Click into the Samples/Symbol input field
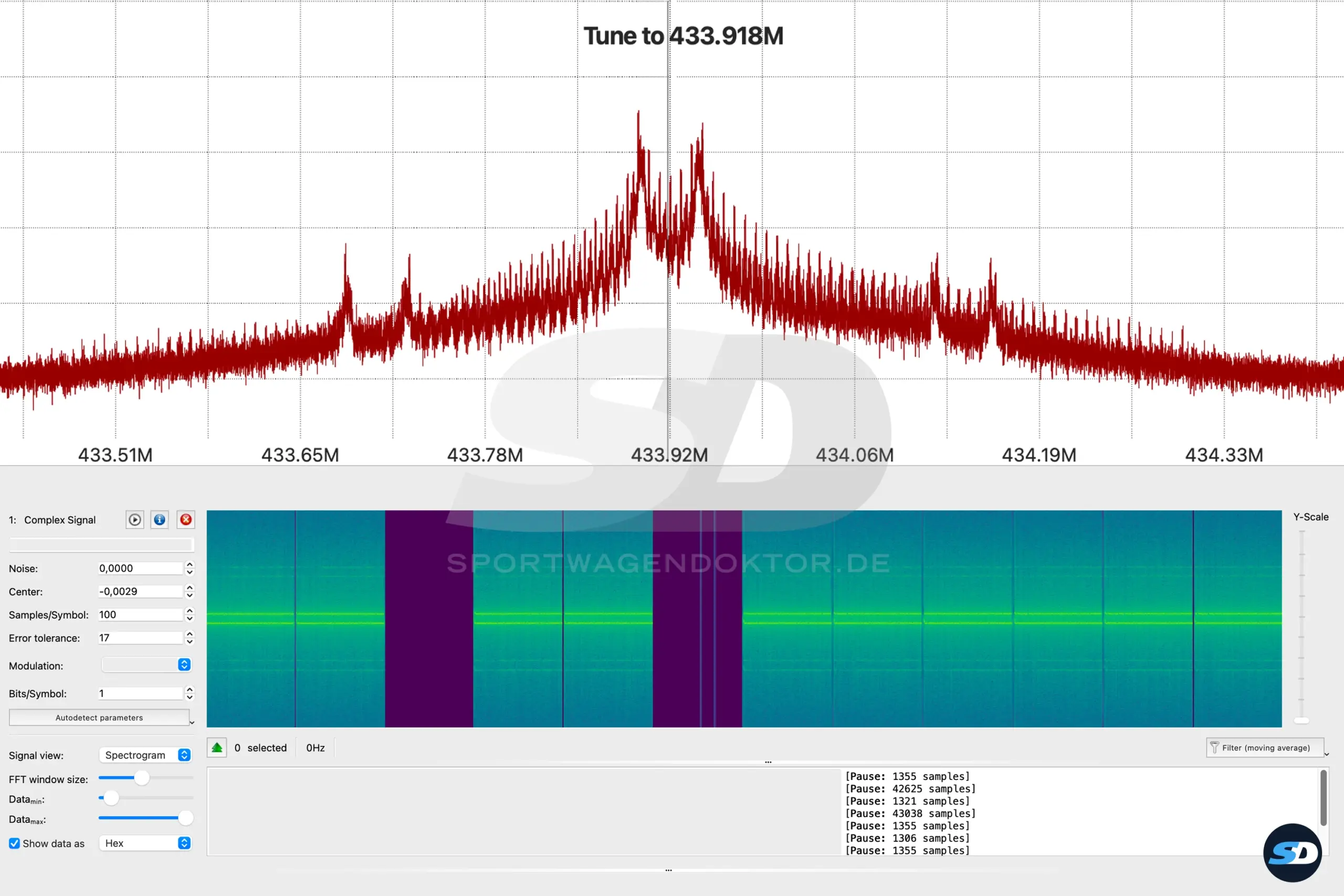The width and height of the screenshot is (1344, 896). click(x=140, y=615)
